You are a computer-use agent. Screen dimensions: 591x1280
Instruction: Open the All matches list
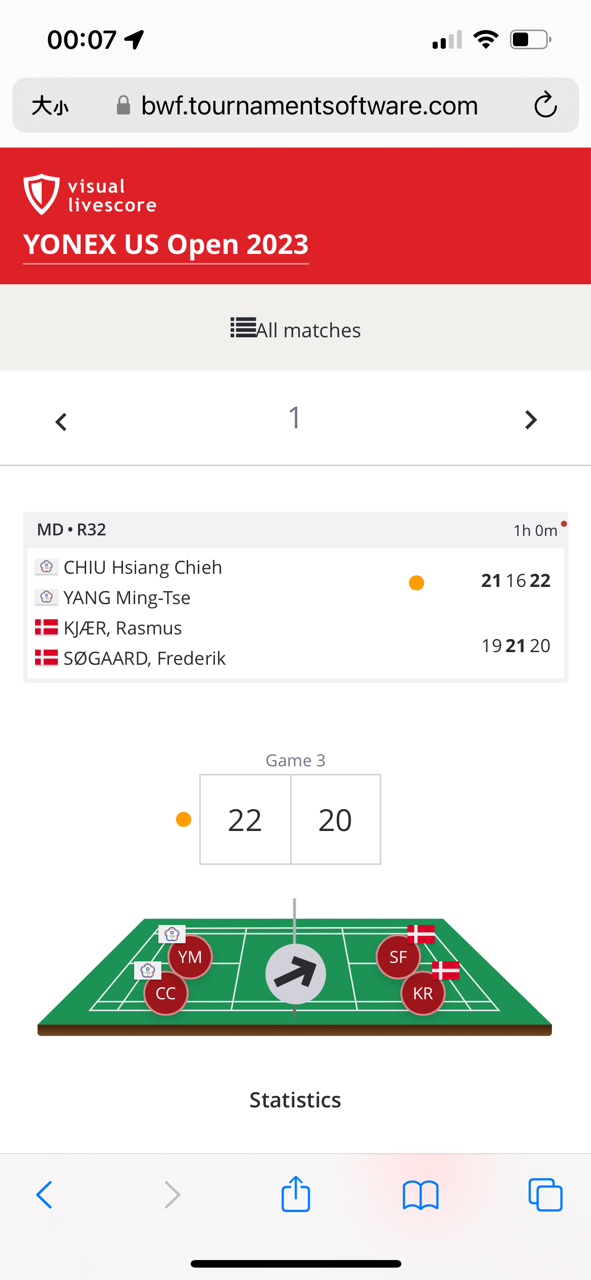[x=295, y=329]
